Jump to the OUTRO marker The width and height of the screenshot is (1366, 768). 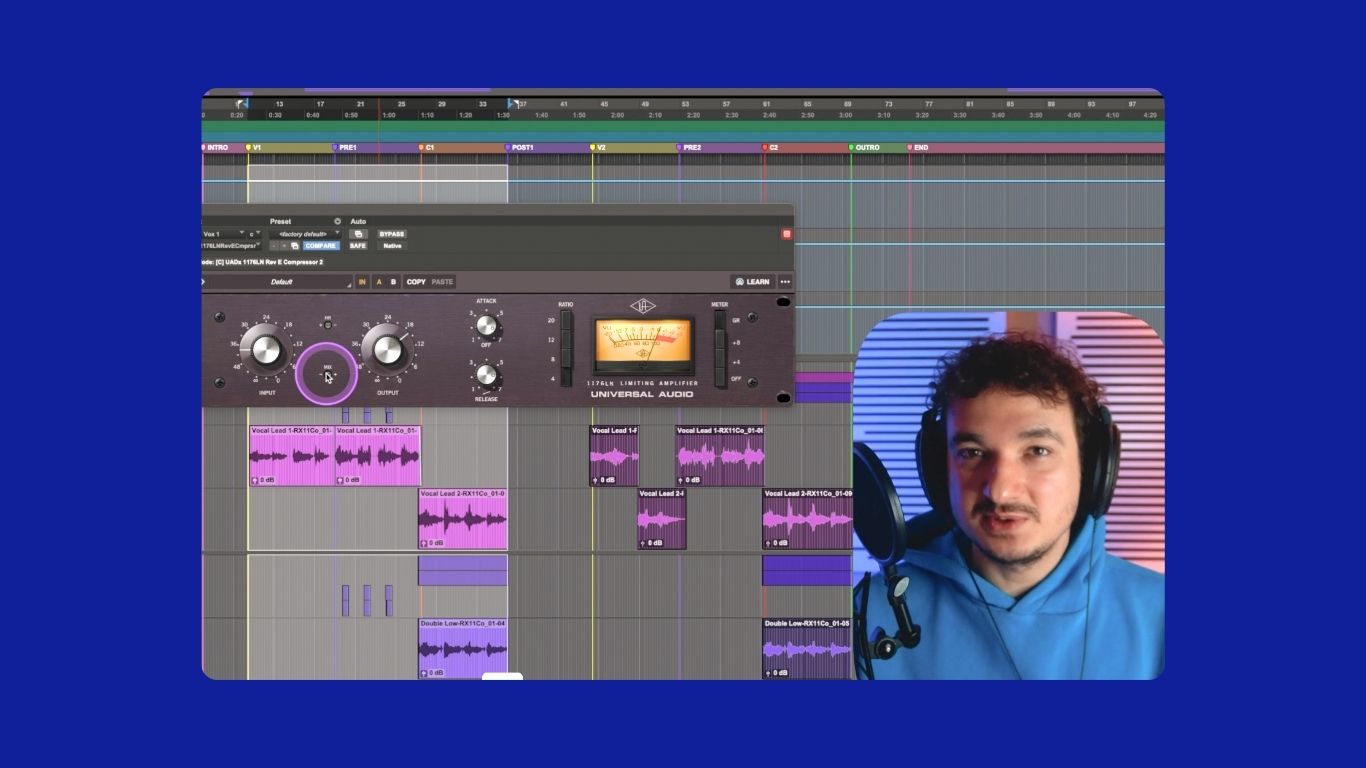(x=865, y=148)
